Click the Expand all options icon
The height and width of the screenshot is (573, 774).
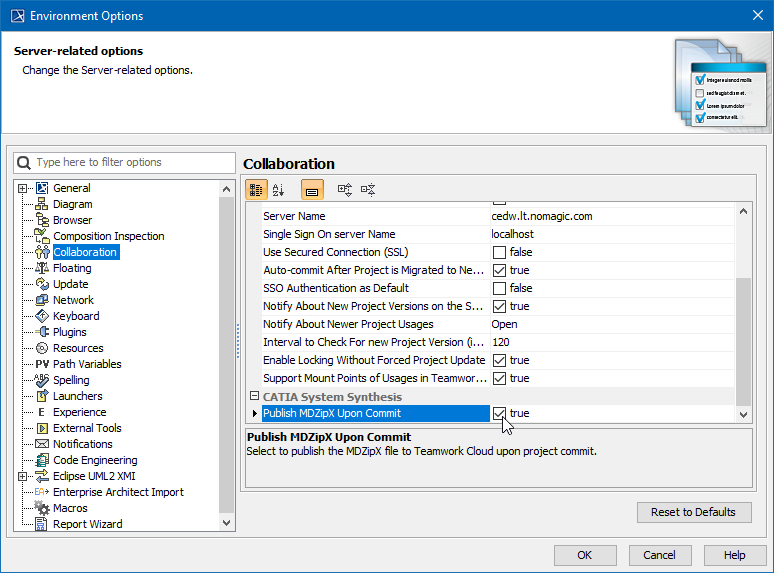(345, 189)
